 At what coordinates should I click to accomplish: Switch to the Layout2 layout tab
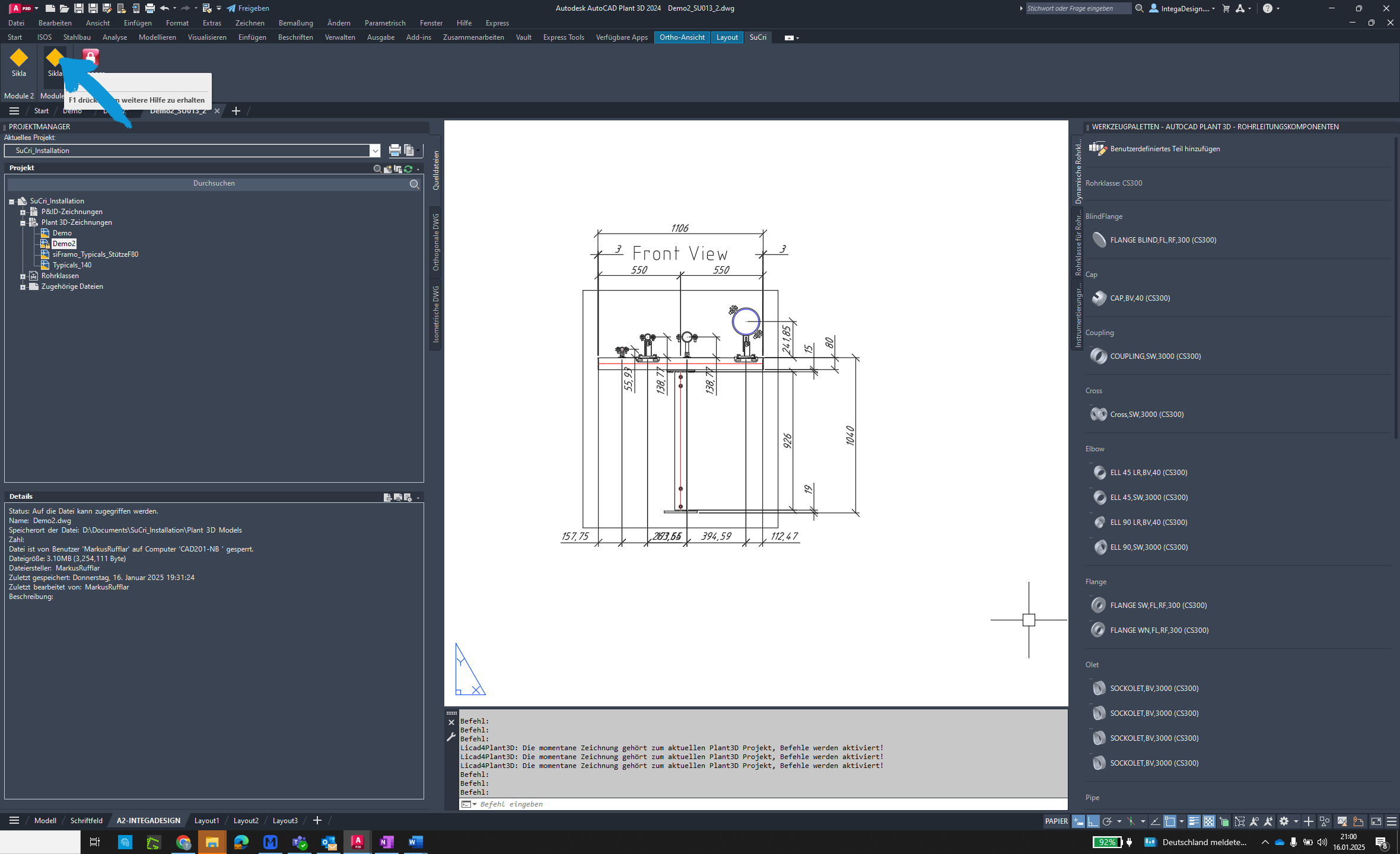coord(246,821)
